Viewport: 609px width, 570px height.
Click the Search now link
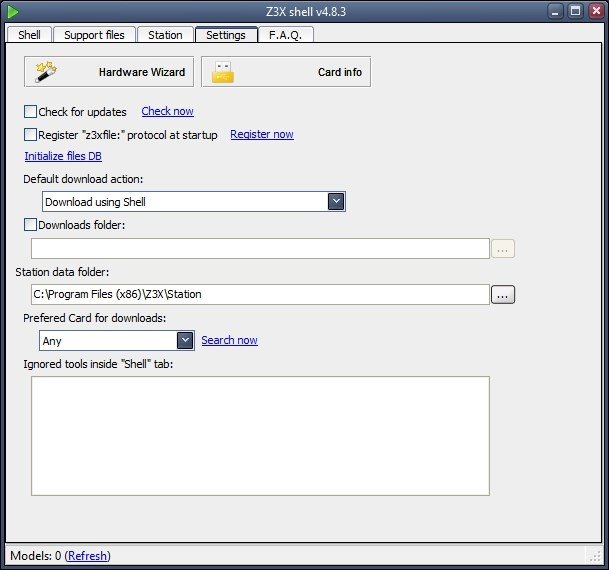(230, 340)
